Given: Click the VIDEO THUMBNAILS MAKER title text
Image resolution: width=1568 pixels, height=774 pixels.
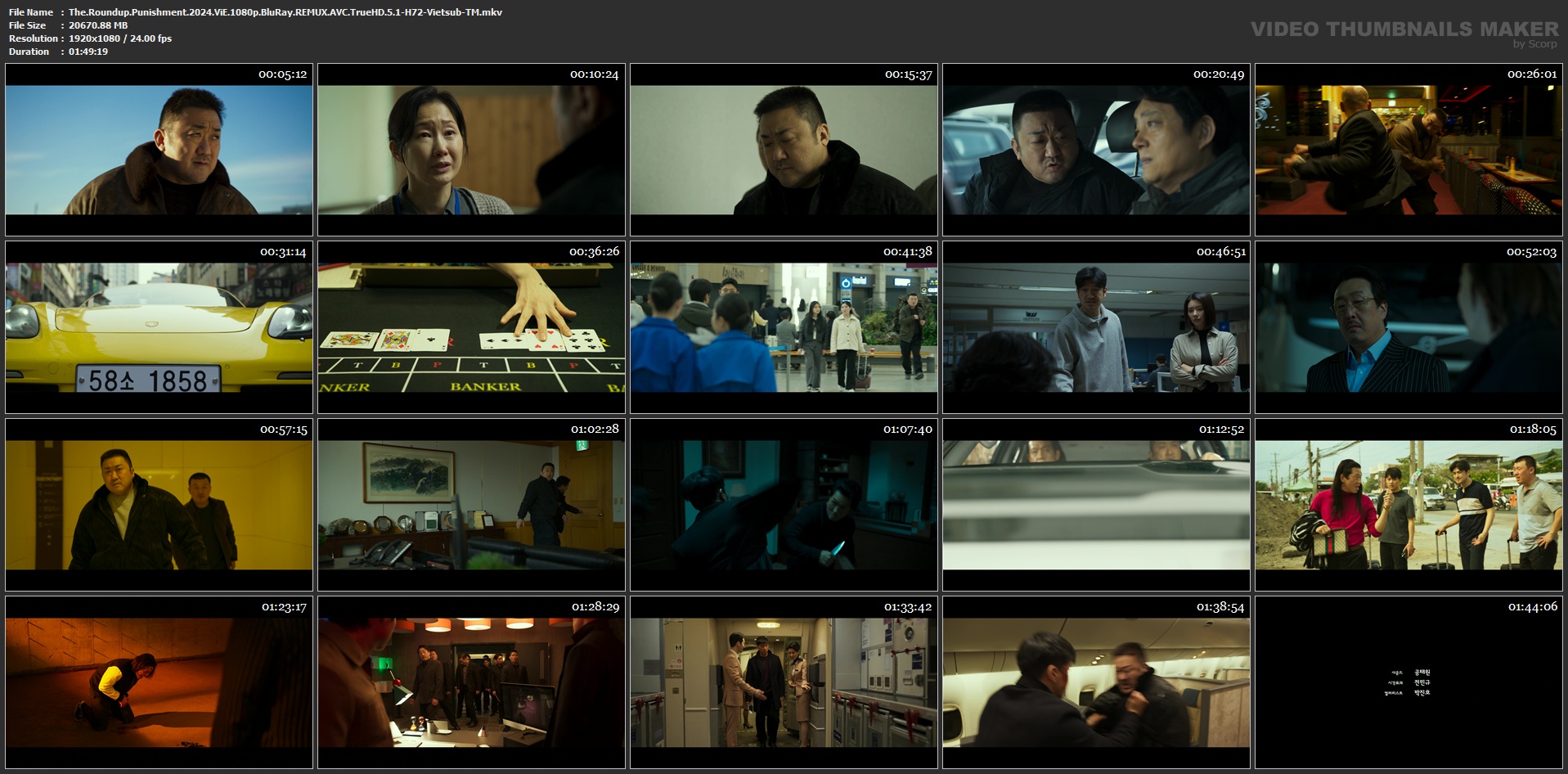Looking at the screenshot, I should click(1404, 29).
